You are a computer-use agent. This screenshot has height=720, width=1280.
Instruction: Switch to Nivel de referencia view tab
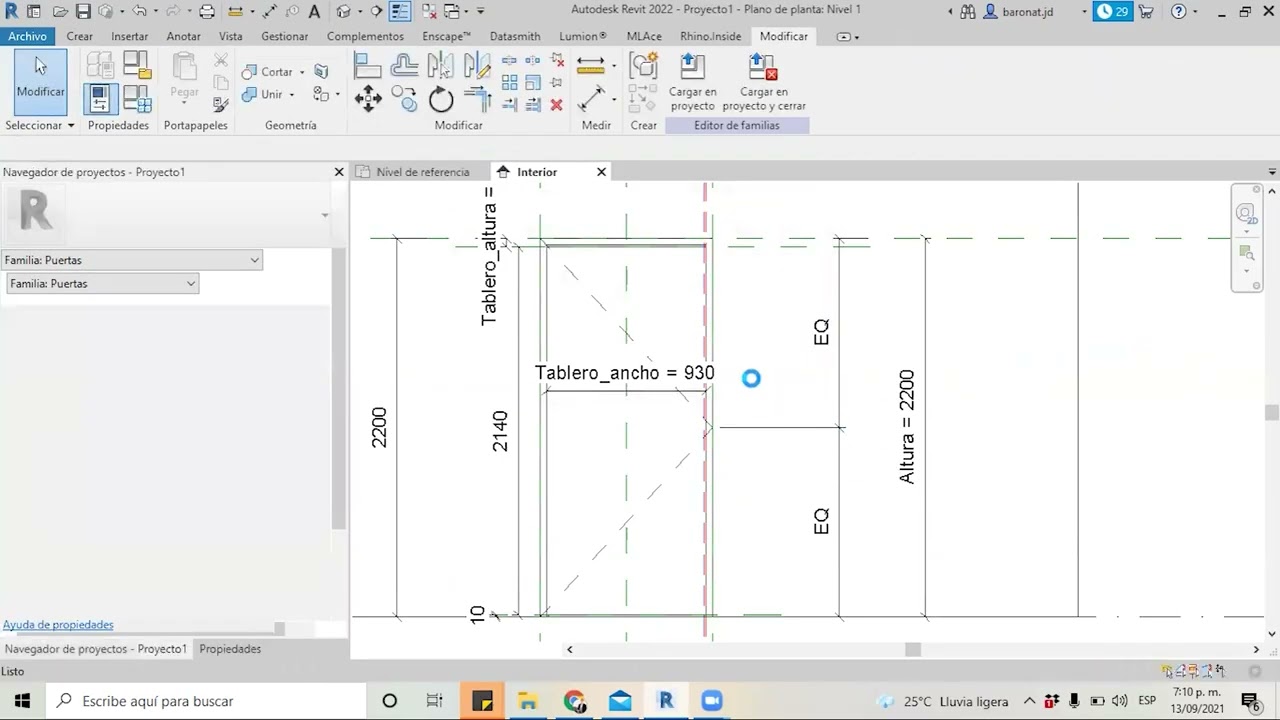[422, 172]
